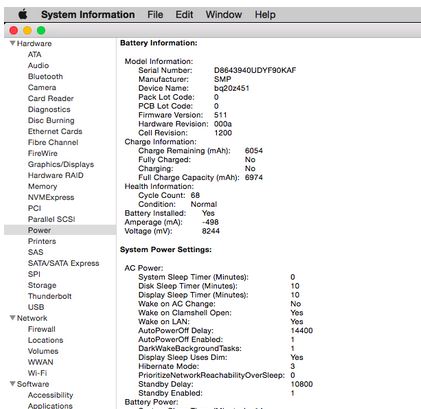Image resolution: width=421 pixels, height=409 pixels.
Task: Select Hardware RAID in the sidebar
Action: pos(56,175)
